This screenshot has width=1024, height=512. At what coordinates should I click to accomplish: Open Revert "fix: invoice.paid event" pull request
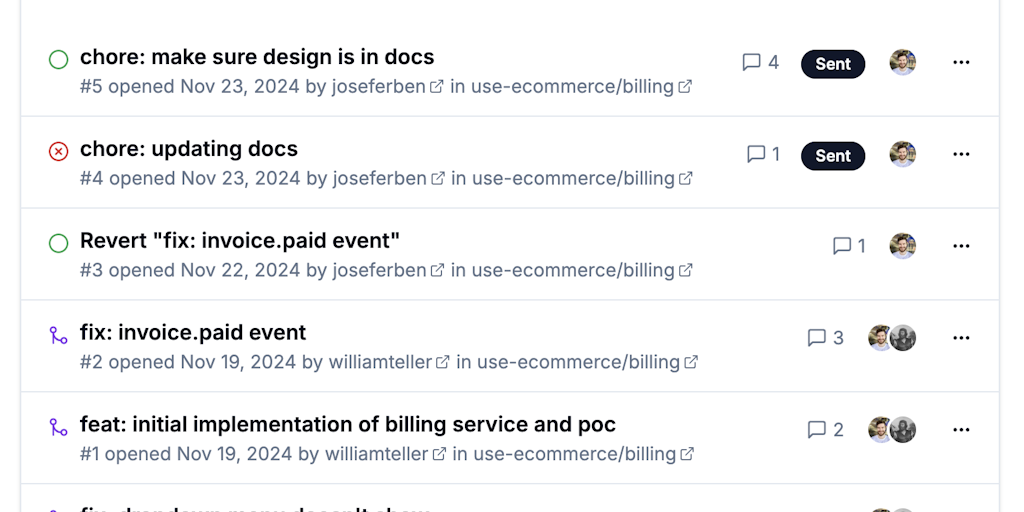click(x=240, y=241)
